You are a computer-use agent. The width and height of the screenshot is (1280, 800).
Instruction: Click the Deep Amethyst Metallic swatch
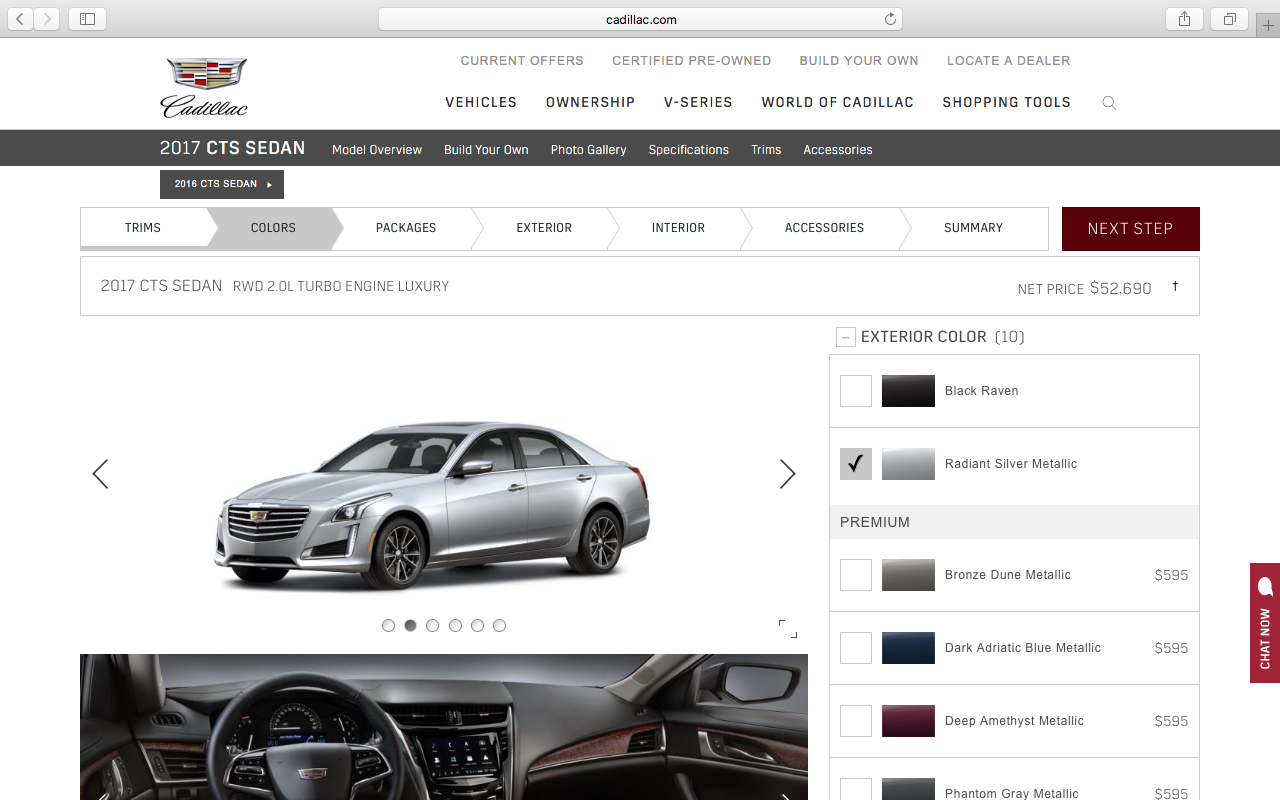(x=908, y=721)
